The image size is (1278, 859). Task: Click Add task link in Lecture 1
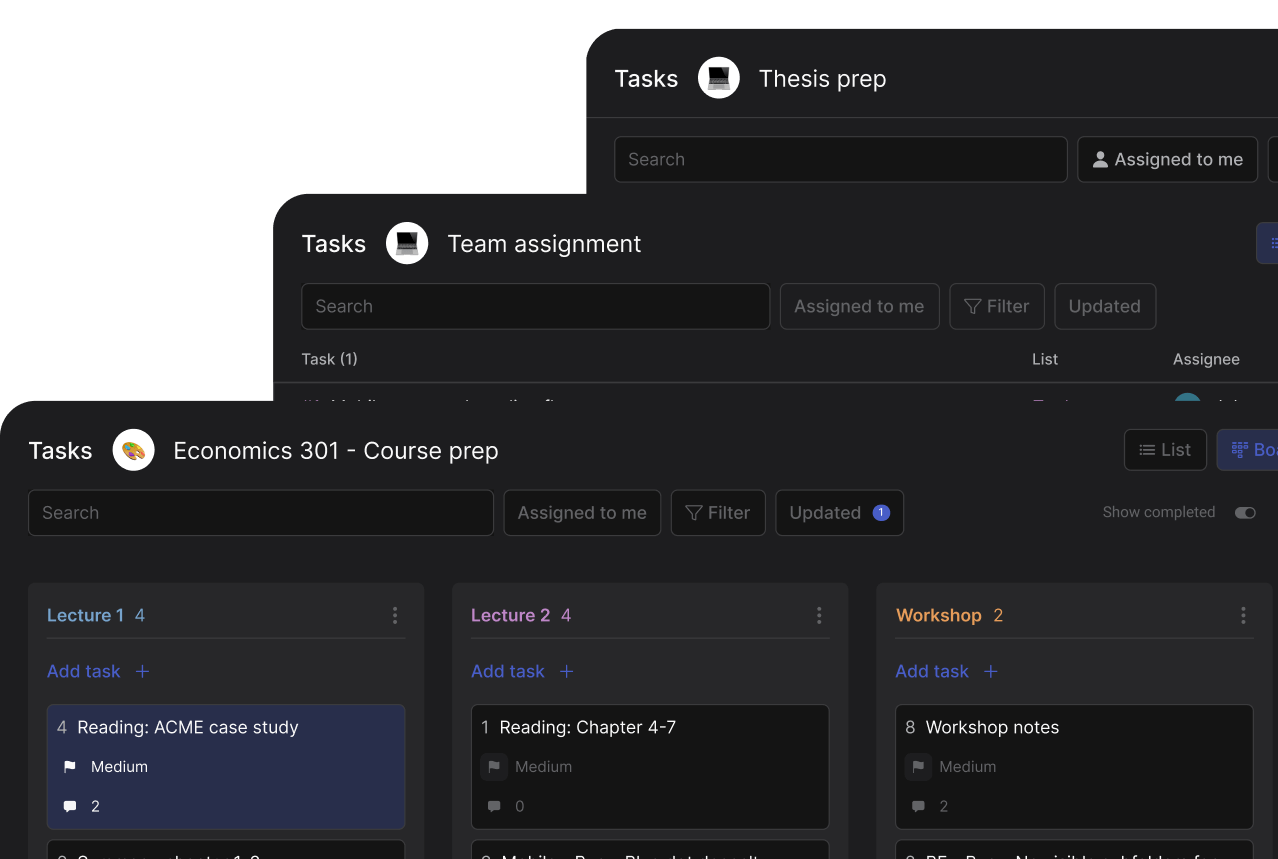84,671
